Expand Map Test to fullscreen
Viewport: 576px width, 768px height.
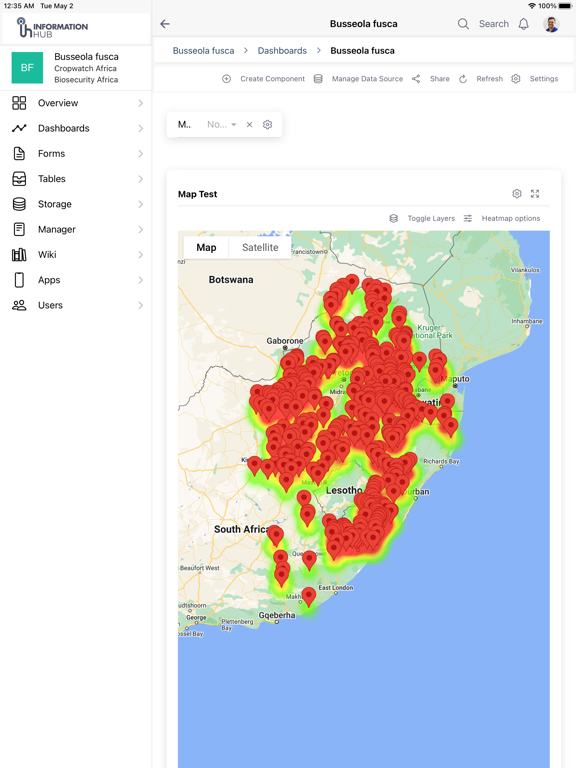click(535, 193)
